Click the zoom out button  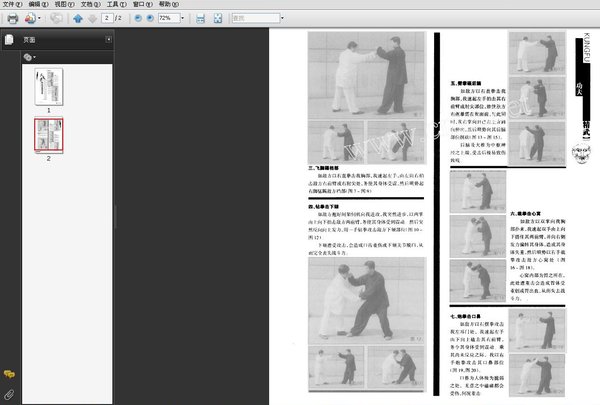[x=136, y=18]
